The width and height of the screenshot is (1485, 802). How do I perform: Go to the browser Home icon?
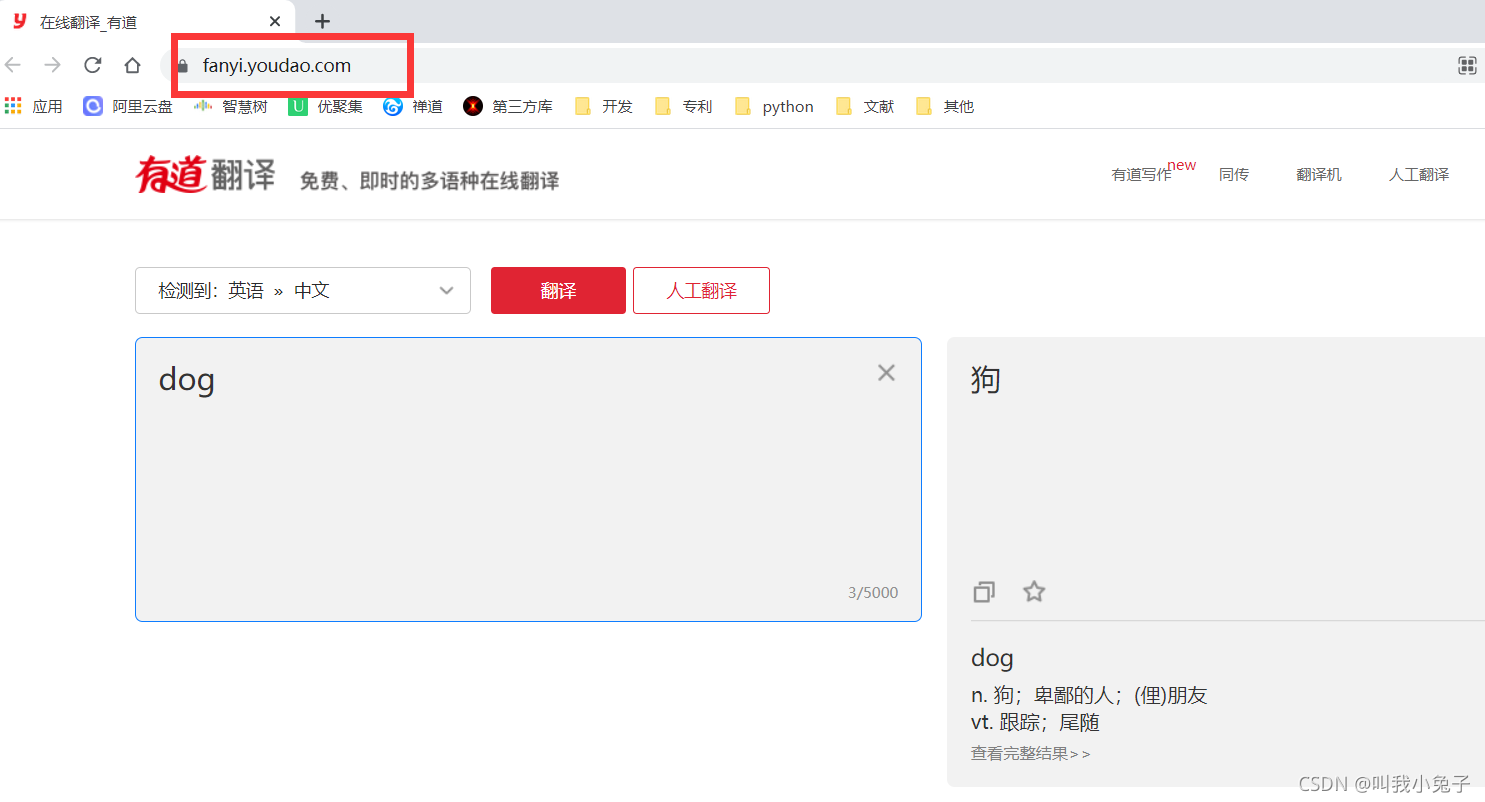click(132, 65)
